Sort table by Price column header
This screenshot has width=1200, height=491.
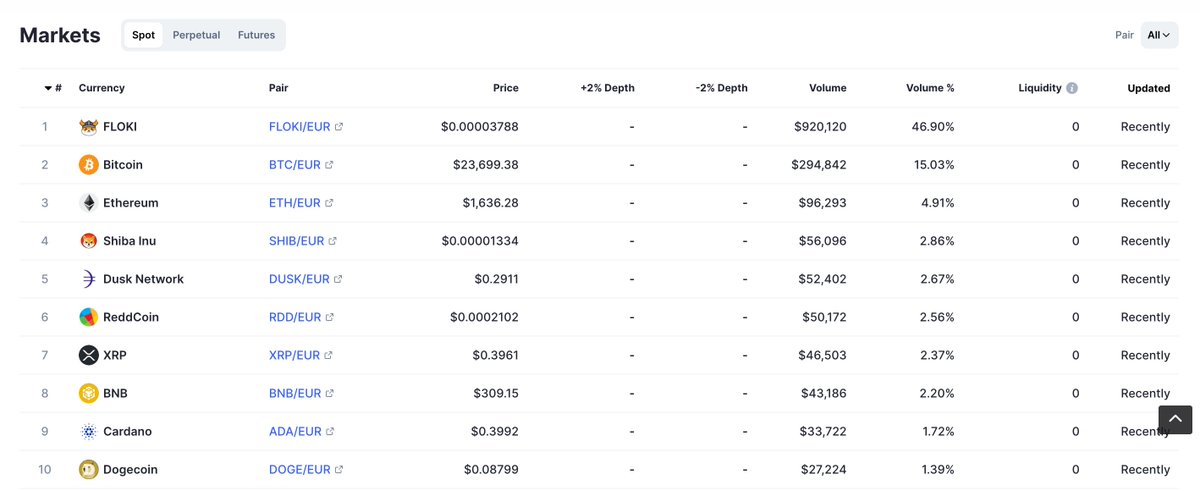(506, 88)
